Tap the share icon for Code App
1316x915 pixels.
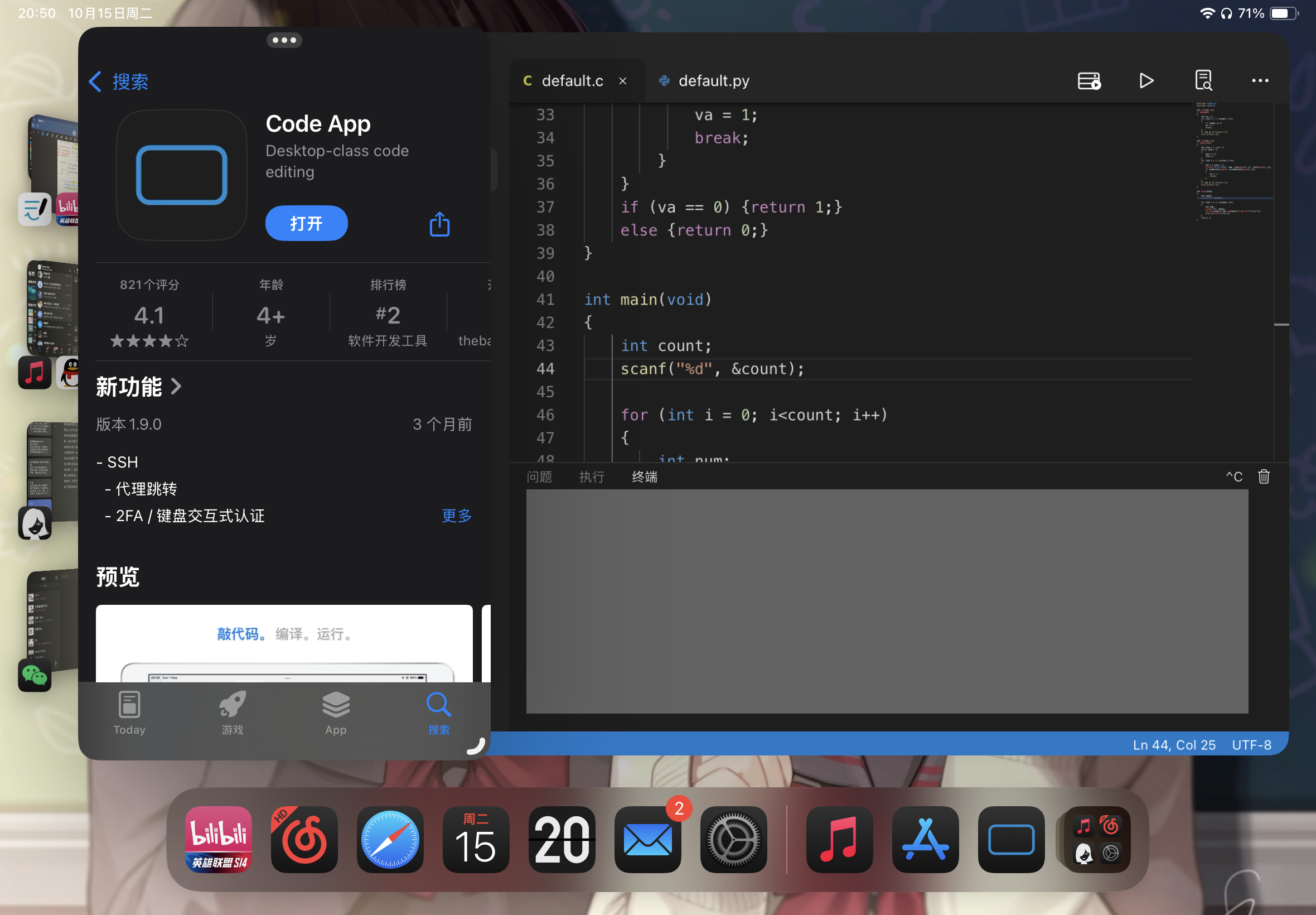tap(439, 224)
